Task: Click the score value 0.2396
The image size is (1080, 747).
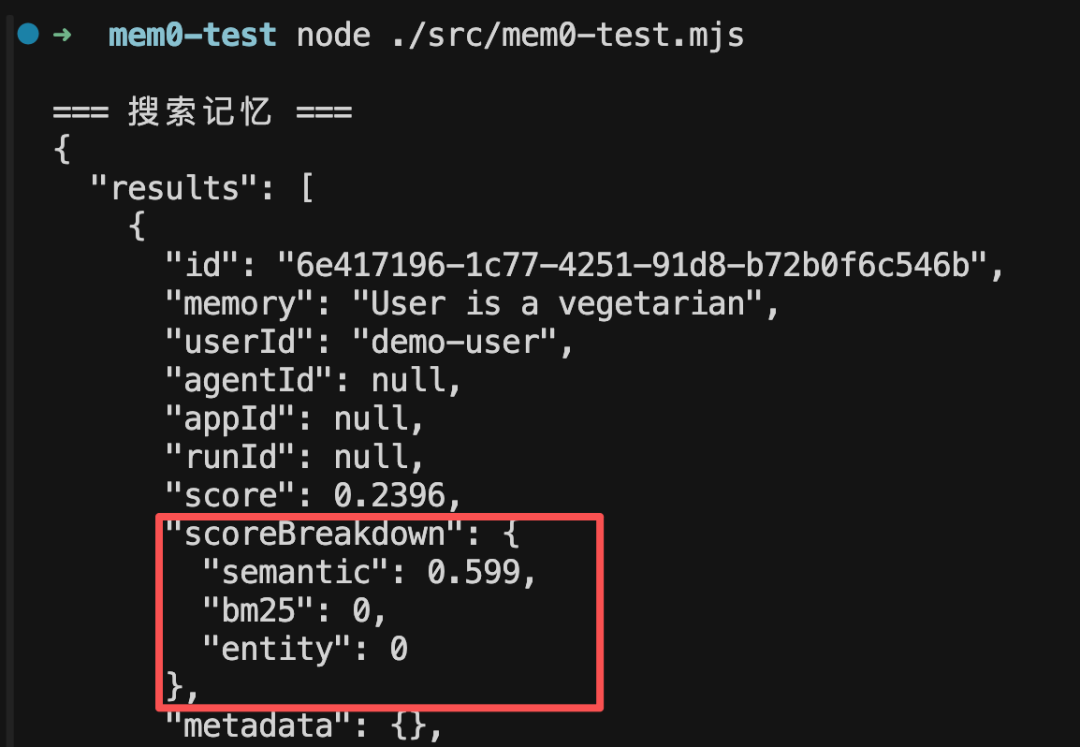Action: (x=390, y=495)
